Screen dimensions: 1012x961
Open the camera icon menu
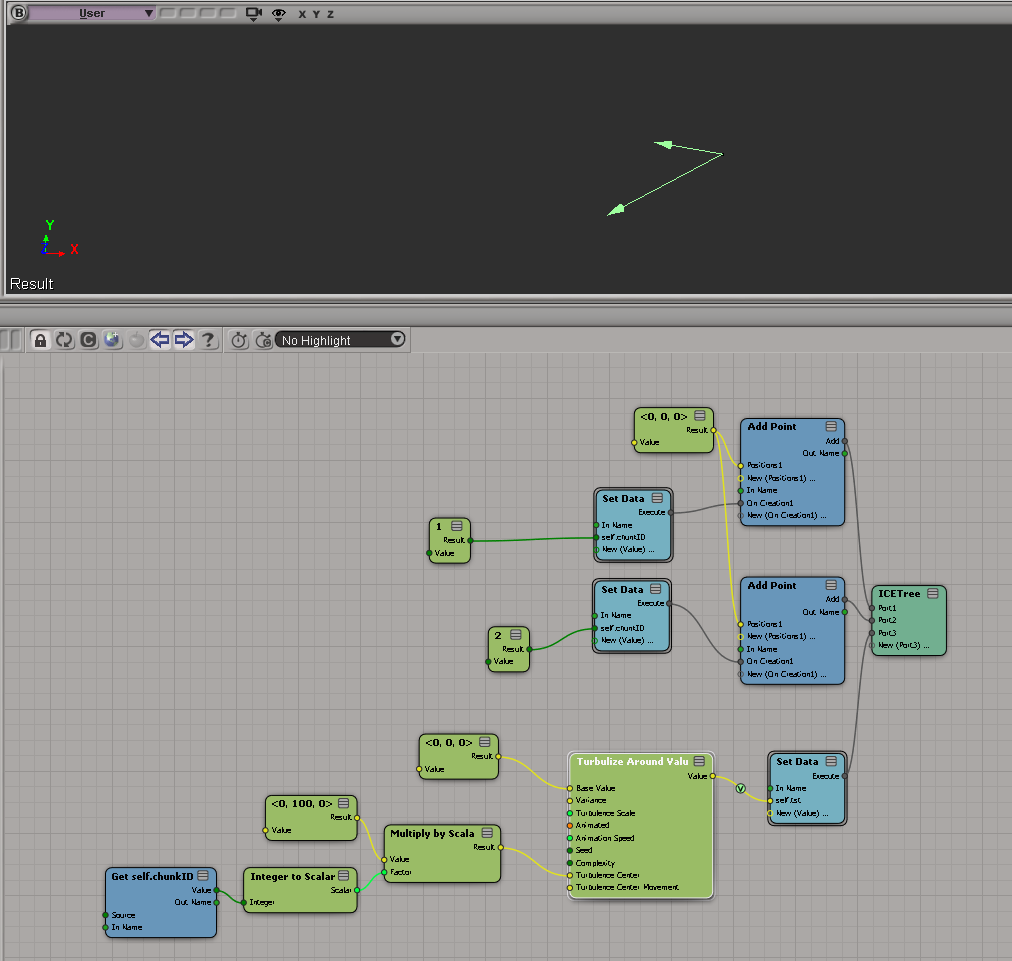254,13
